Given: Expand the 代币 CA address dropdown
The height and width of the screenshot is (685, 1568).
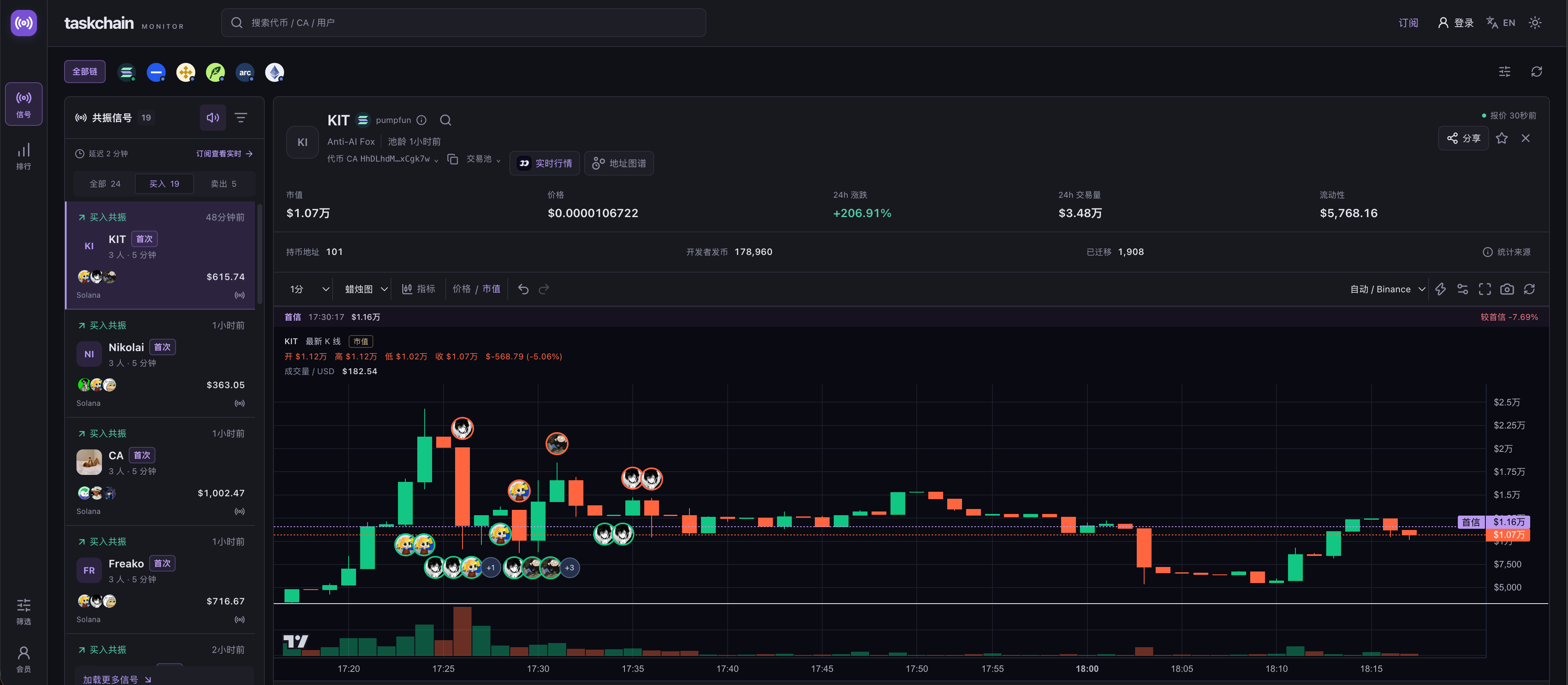Looking at the screenshot, I should pyautogui.click(x=382, y=159).
